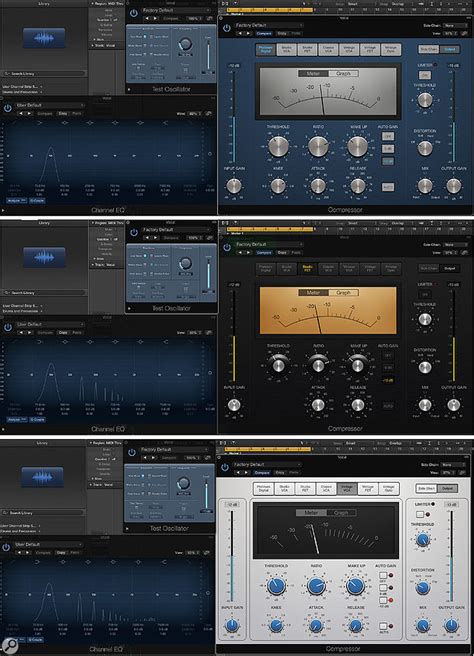The image size is (474, 656).
Task: Click the Ratio knob on the black Studio FET compressor
Action: tap(318, 365)
